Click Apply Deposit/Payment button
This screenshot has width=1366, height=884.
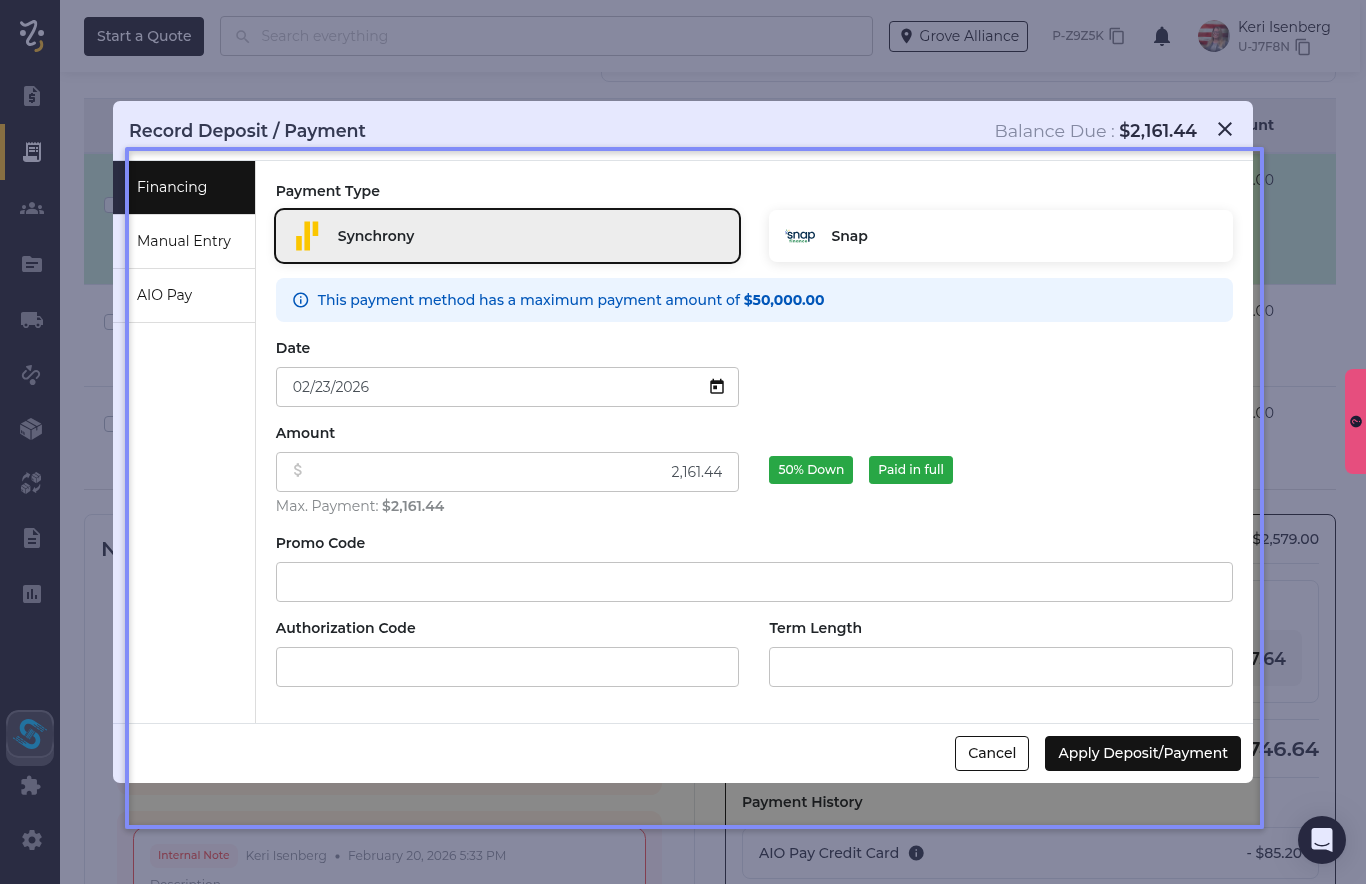coord(1142,753)
